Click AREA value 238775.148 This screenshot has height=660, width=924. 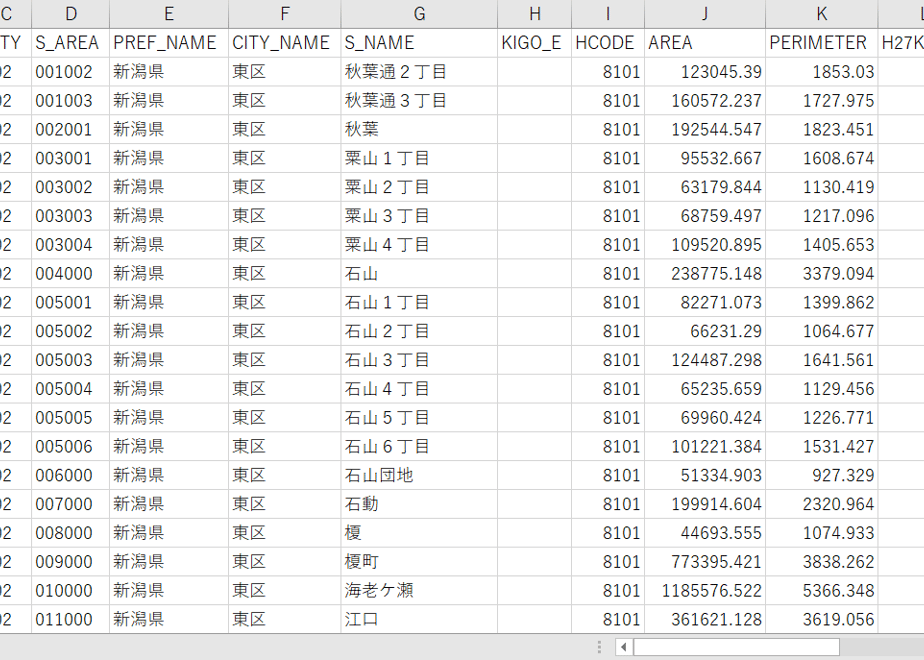(705, 273)
